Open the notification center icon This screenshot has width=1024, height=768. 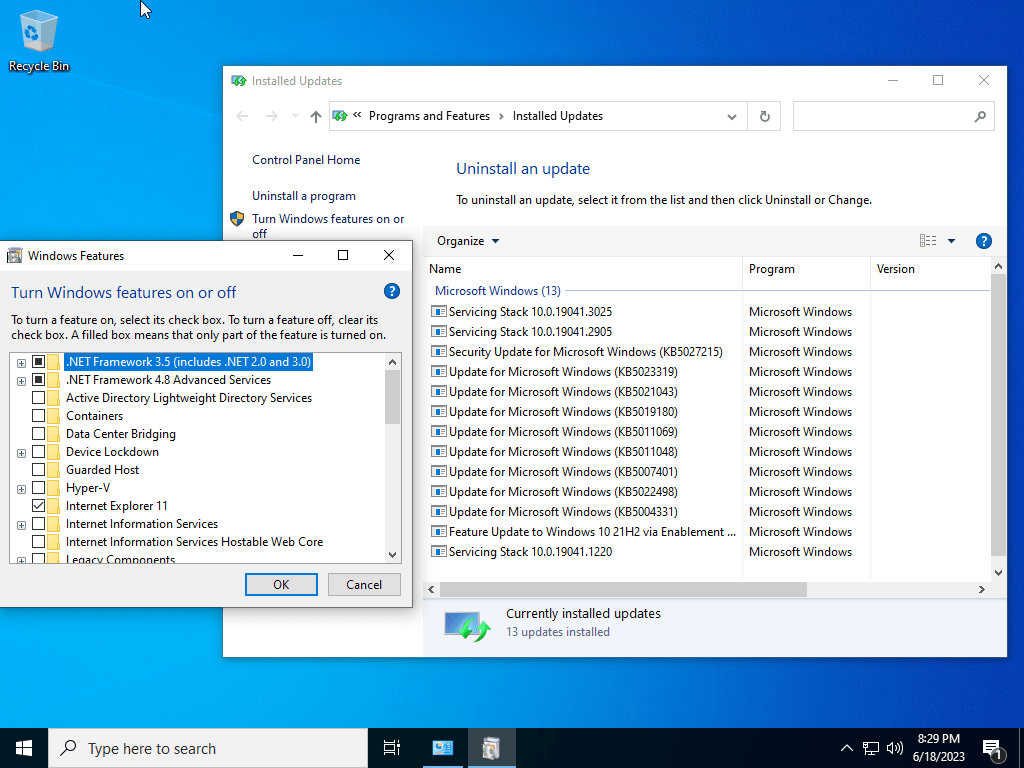pos(993,750)
